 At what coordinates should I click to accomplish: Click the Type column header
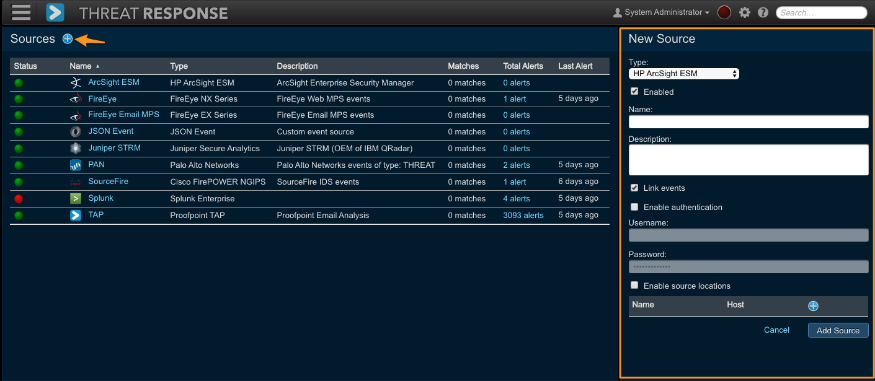tap(179, 66)
